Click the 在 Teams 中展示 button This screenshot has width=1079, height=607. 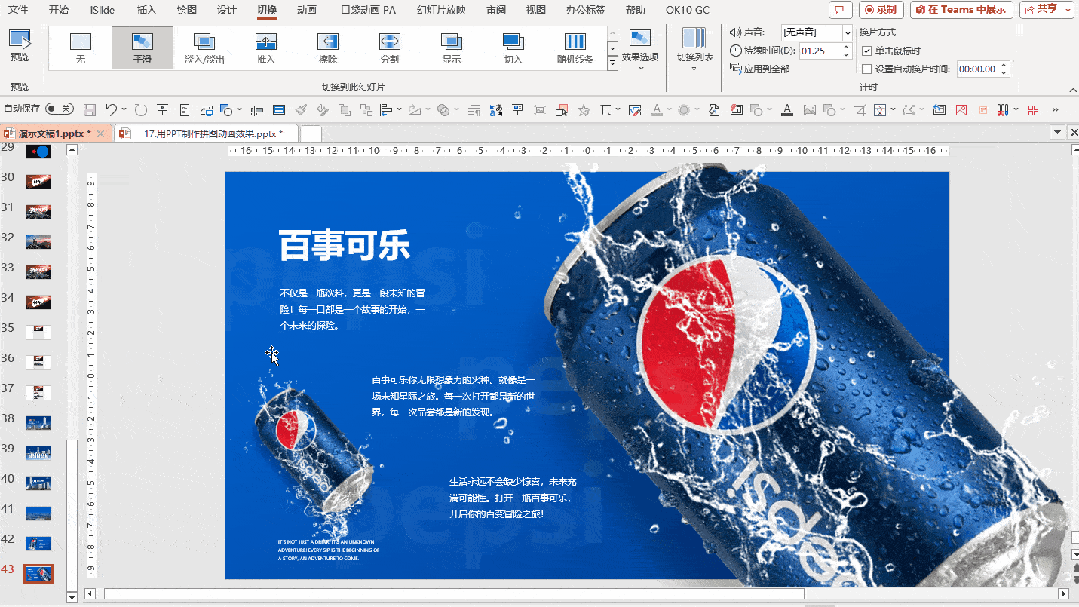click(962, 10)
